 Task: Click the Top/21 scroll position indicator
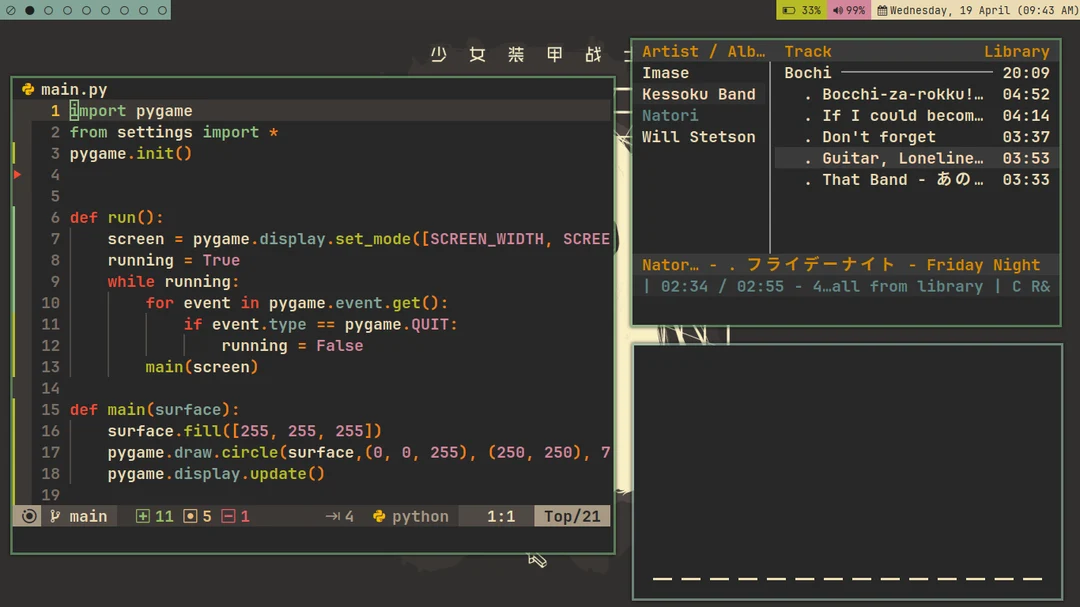(572, 516)
